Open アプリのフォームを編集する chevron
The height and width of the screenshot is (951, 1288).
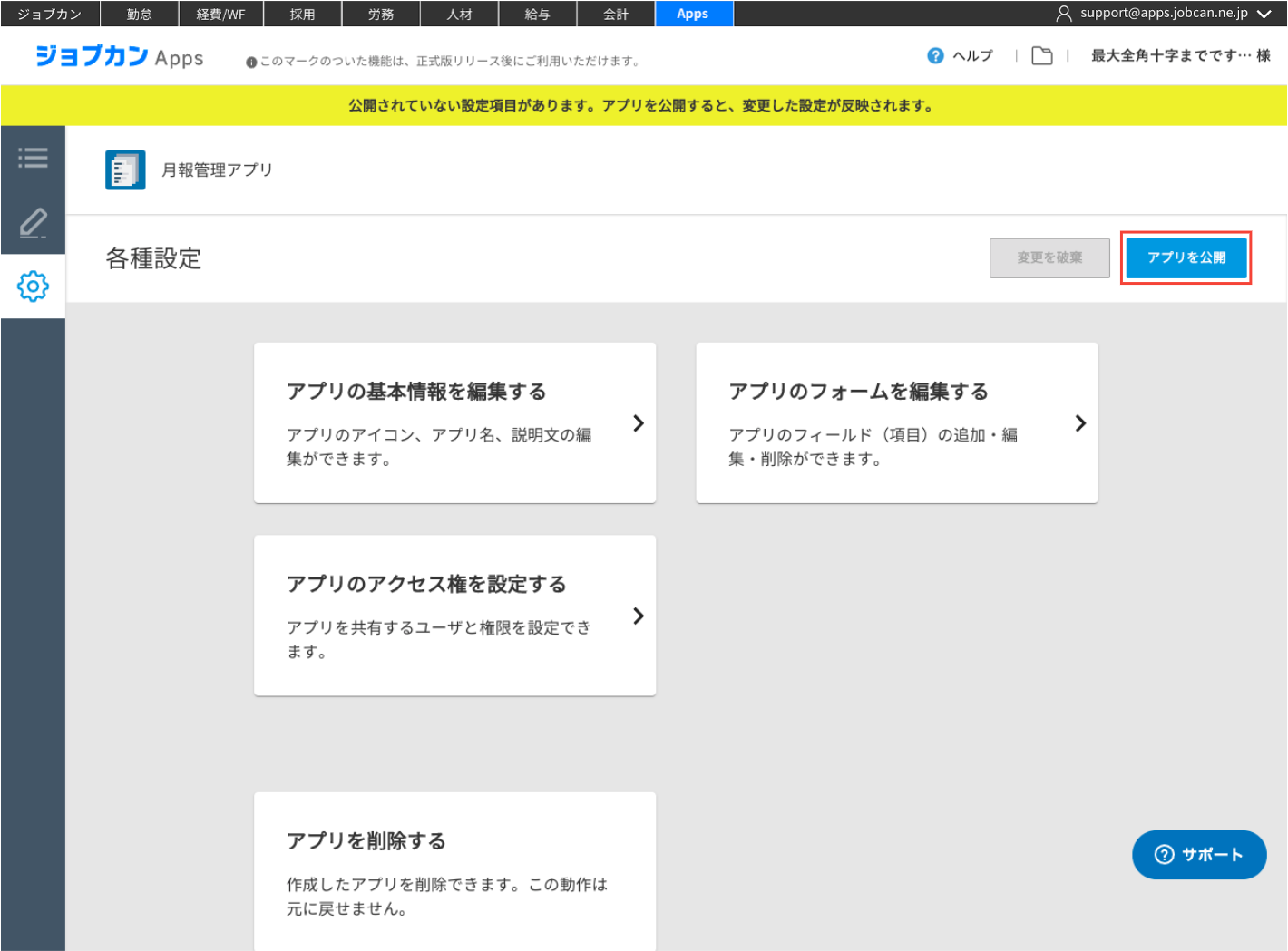pyautogui.click(x=1080, y=423)
